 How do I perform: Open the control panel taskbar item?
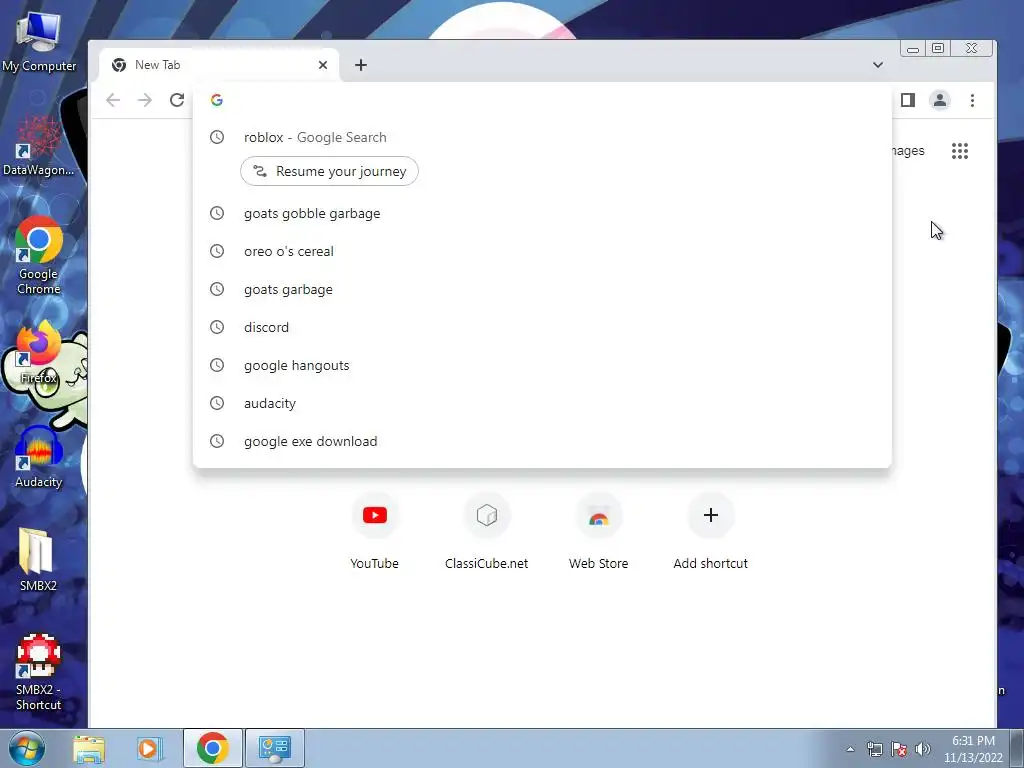275,748
